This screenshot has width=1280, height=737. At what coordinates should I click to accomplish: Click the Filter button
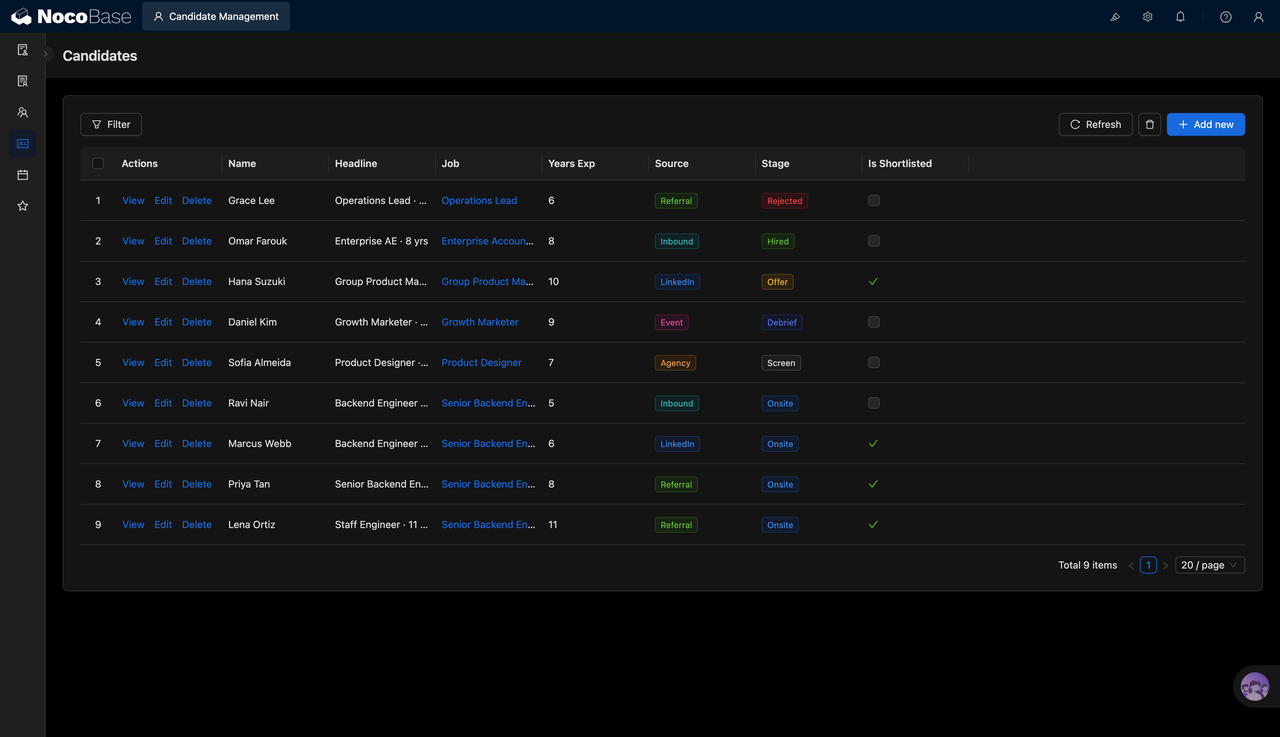[111, 124]
